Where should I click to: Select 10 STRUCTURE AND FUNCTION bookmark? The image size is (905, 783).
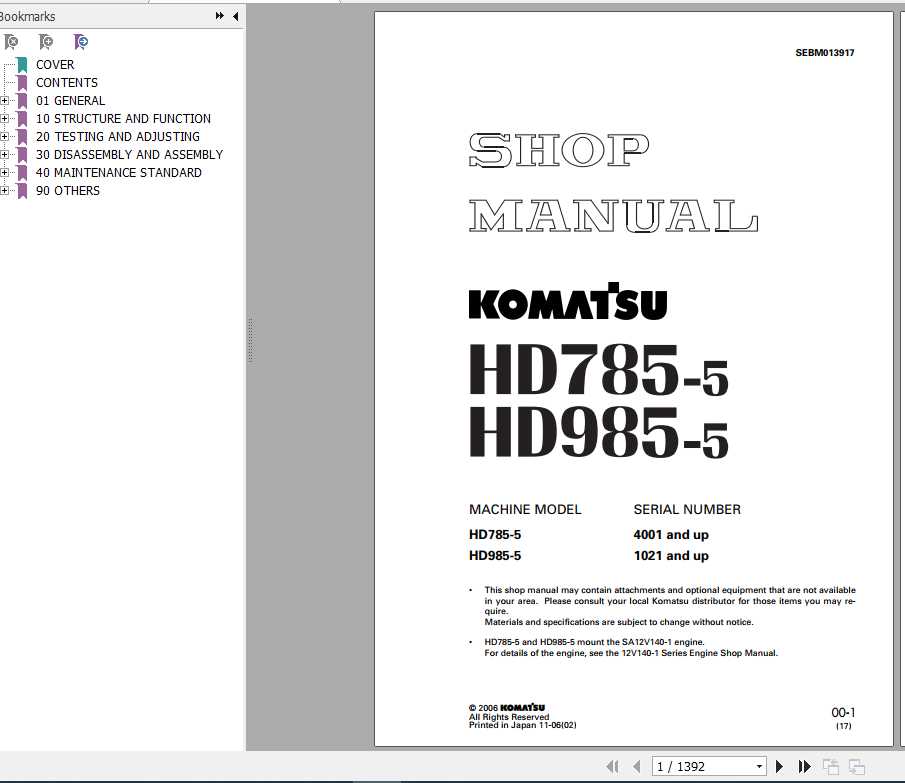coord(124,118)
